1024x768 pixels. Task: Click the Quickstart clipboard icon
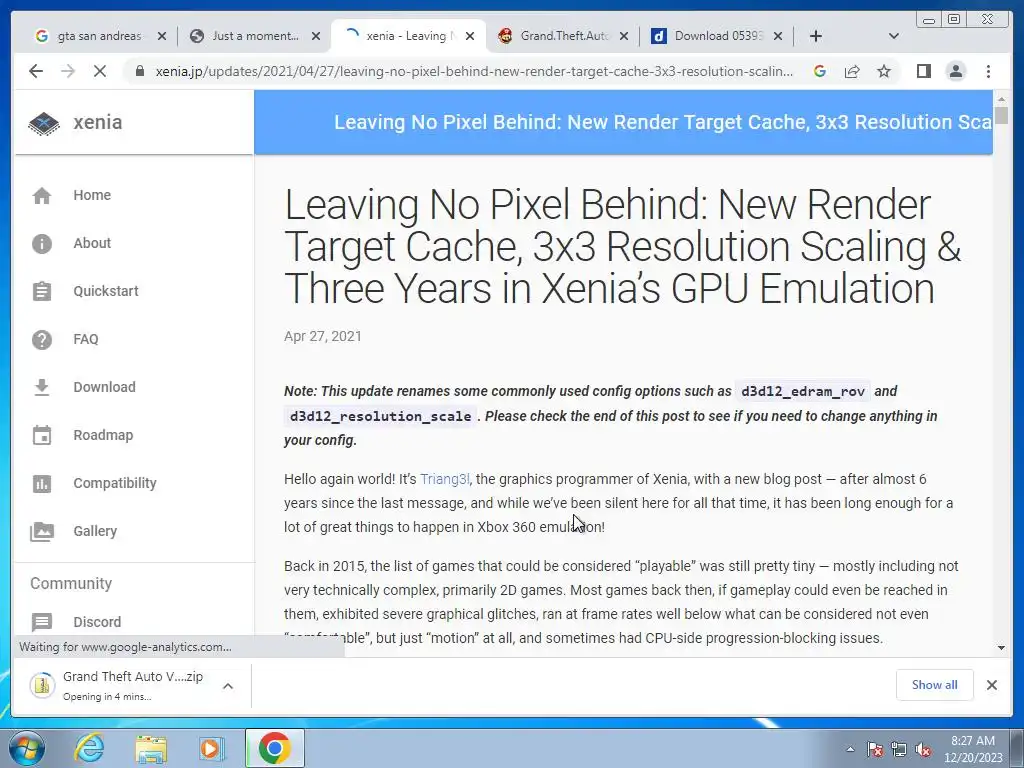point(42,291)
